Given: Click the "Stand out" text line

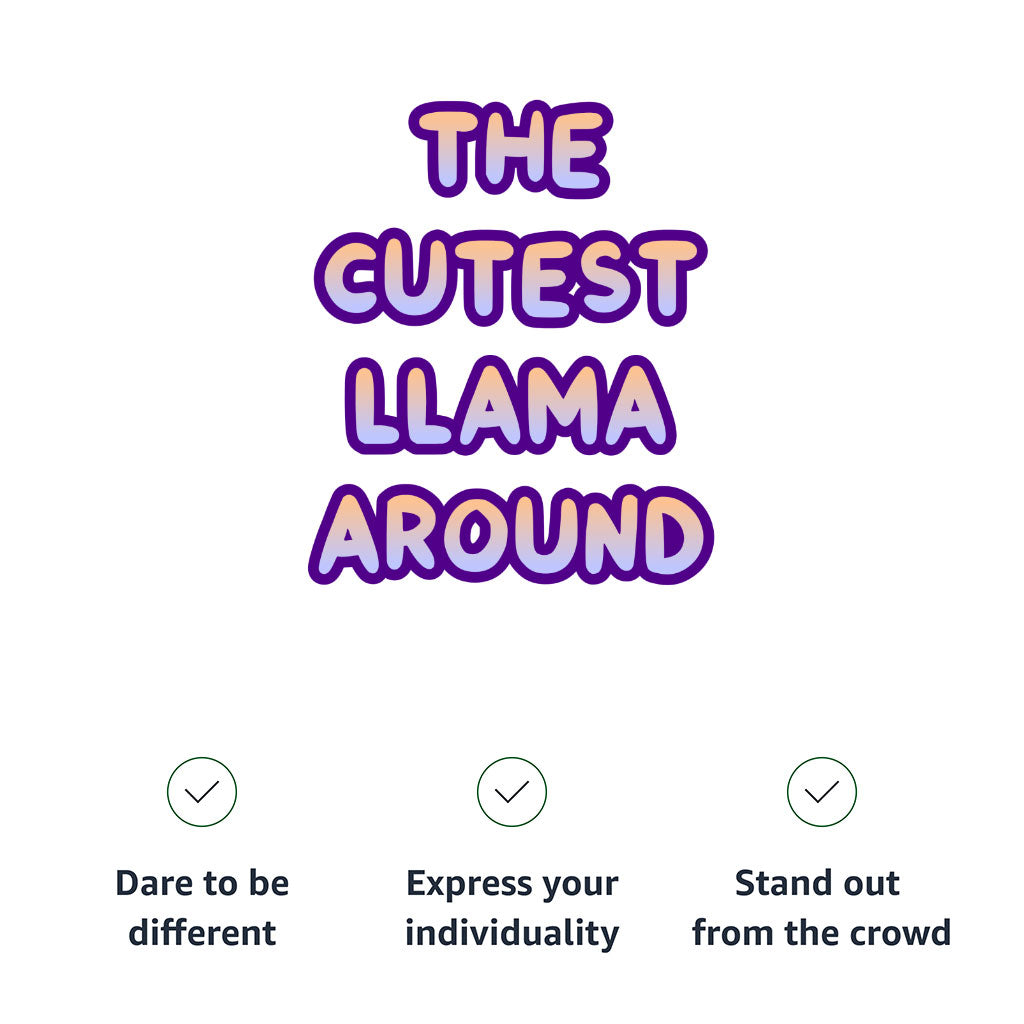Looking at the screenshot, I should point(817,884).
